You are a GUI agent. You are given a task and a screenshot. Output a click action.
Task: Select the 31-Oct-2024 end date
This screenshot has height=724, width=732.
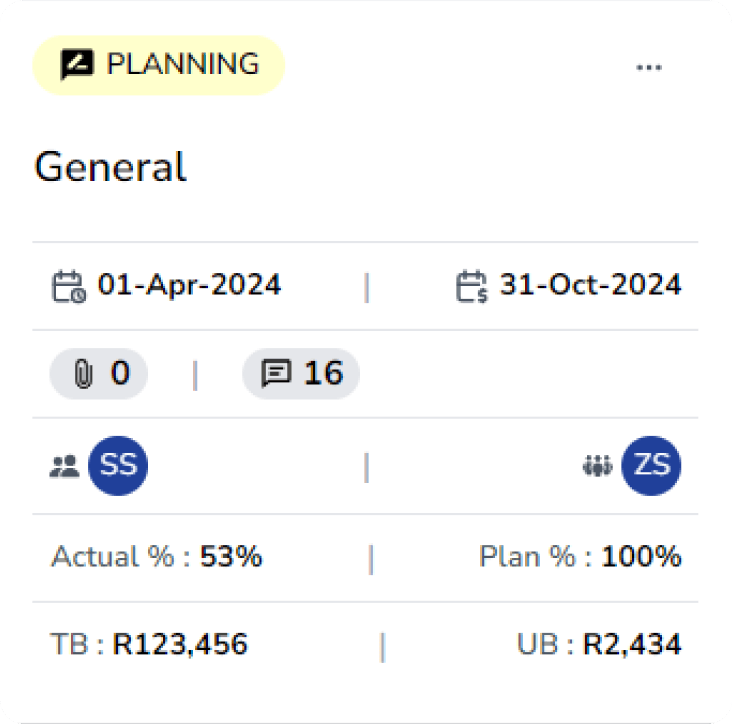590,285
